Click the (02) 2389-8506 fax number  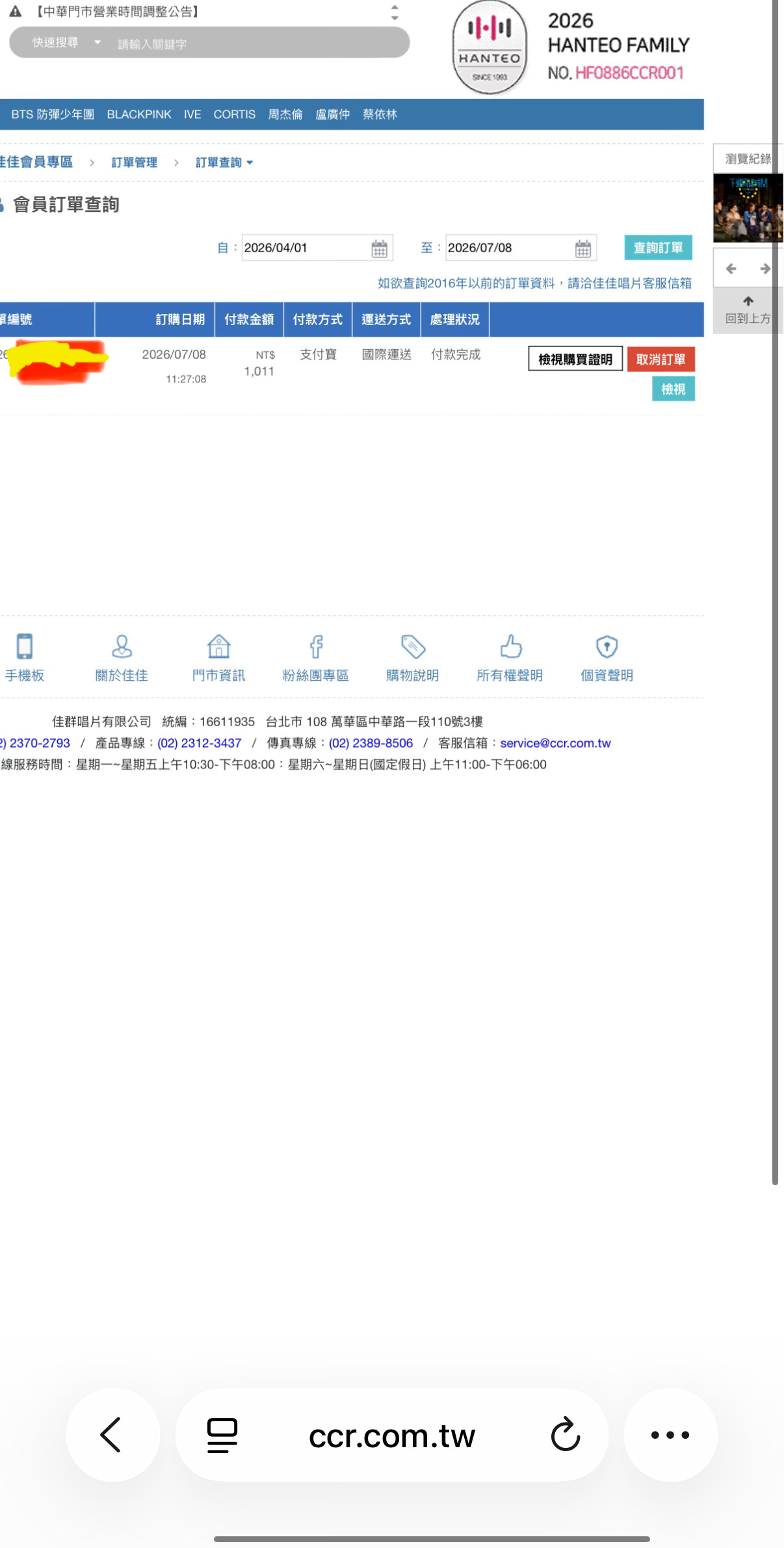click(371, 743)
